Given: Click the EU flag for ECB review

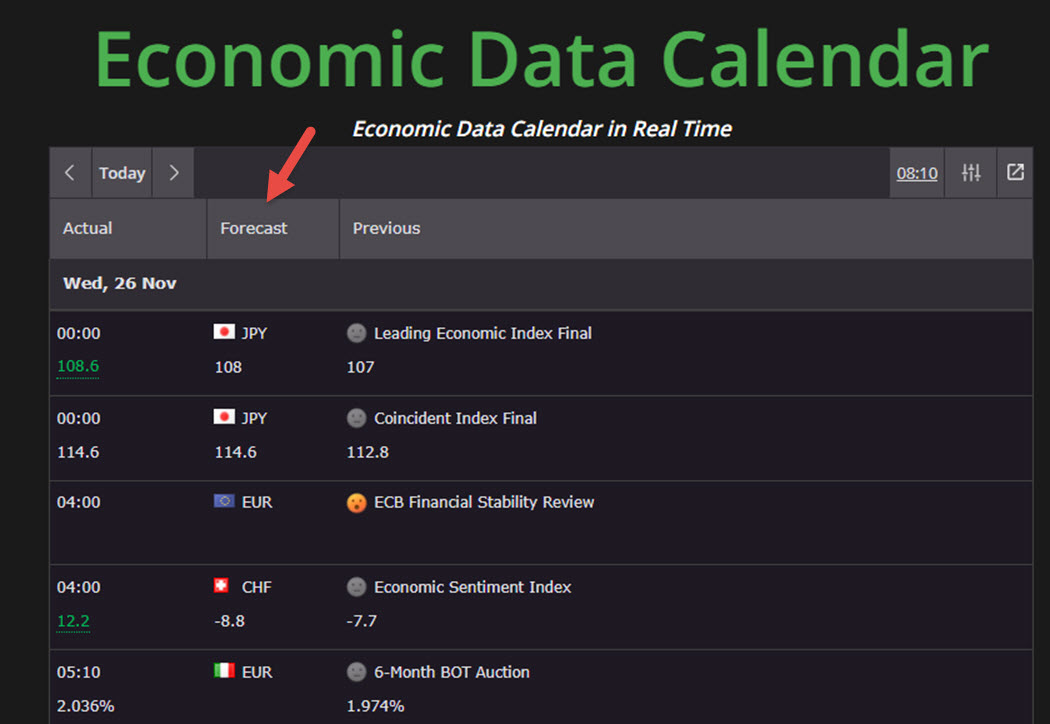Looking at the screenshot, I should (224, 501).
